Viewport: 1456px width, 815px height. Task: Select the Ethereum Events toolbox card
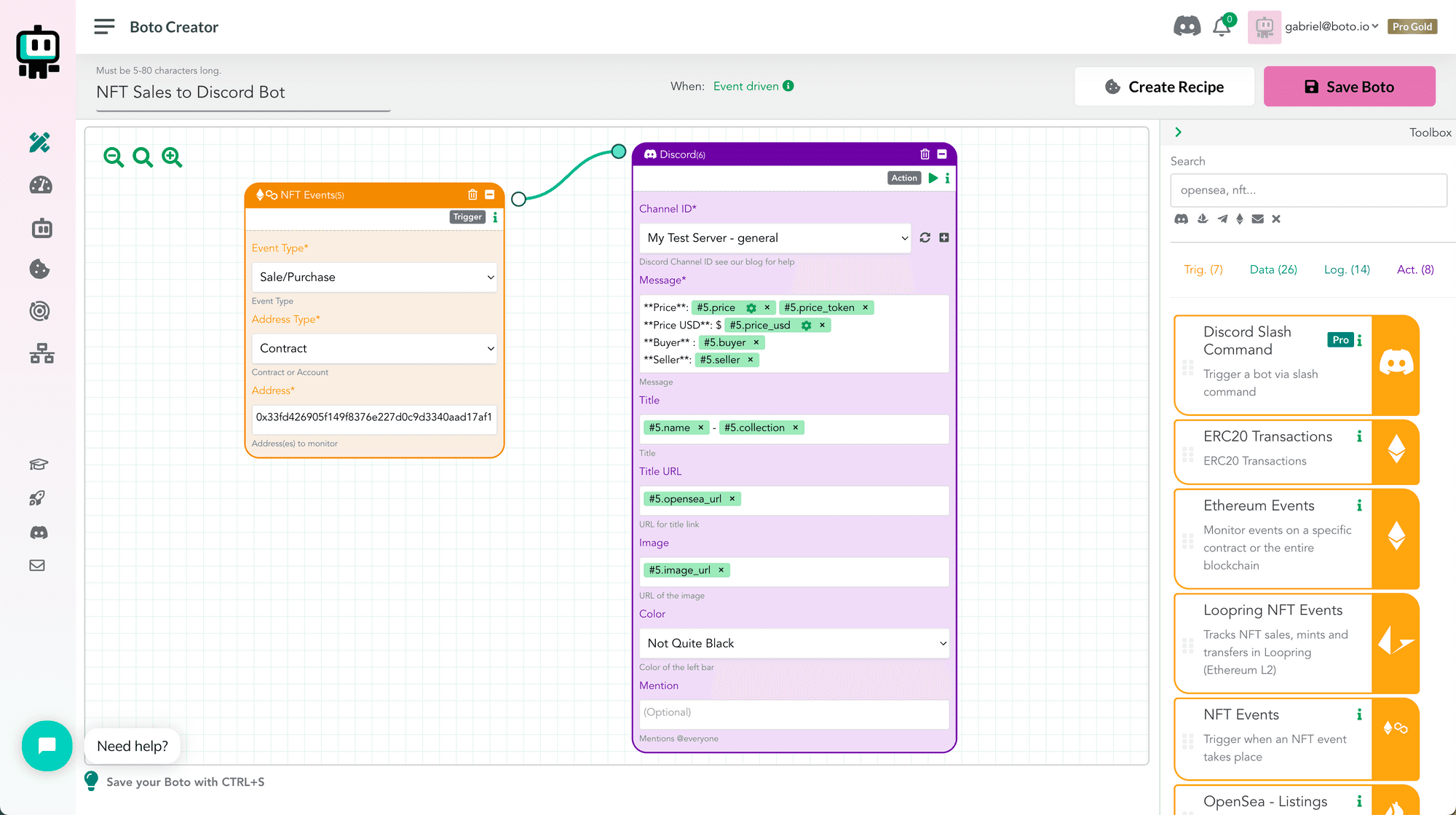pyautogui.click(x=1297, y=538)
